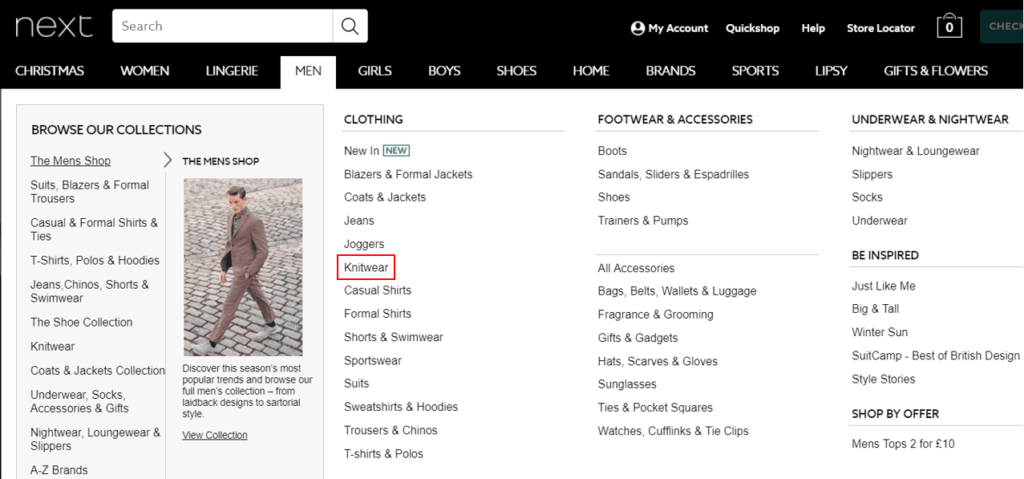
Task: Click the chevron beside The Mens Shop
Action: tap(168, 160)
